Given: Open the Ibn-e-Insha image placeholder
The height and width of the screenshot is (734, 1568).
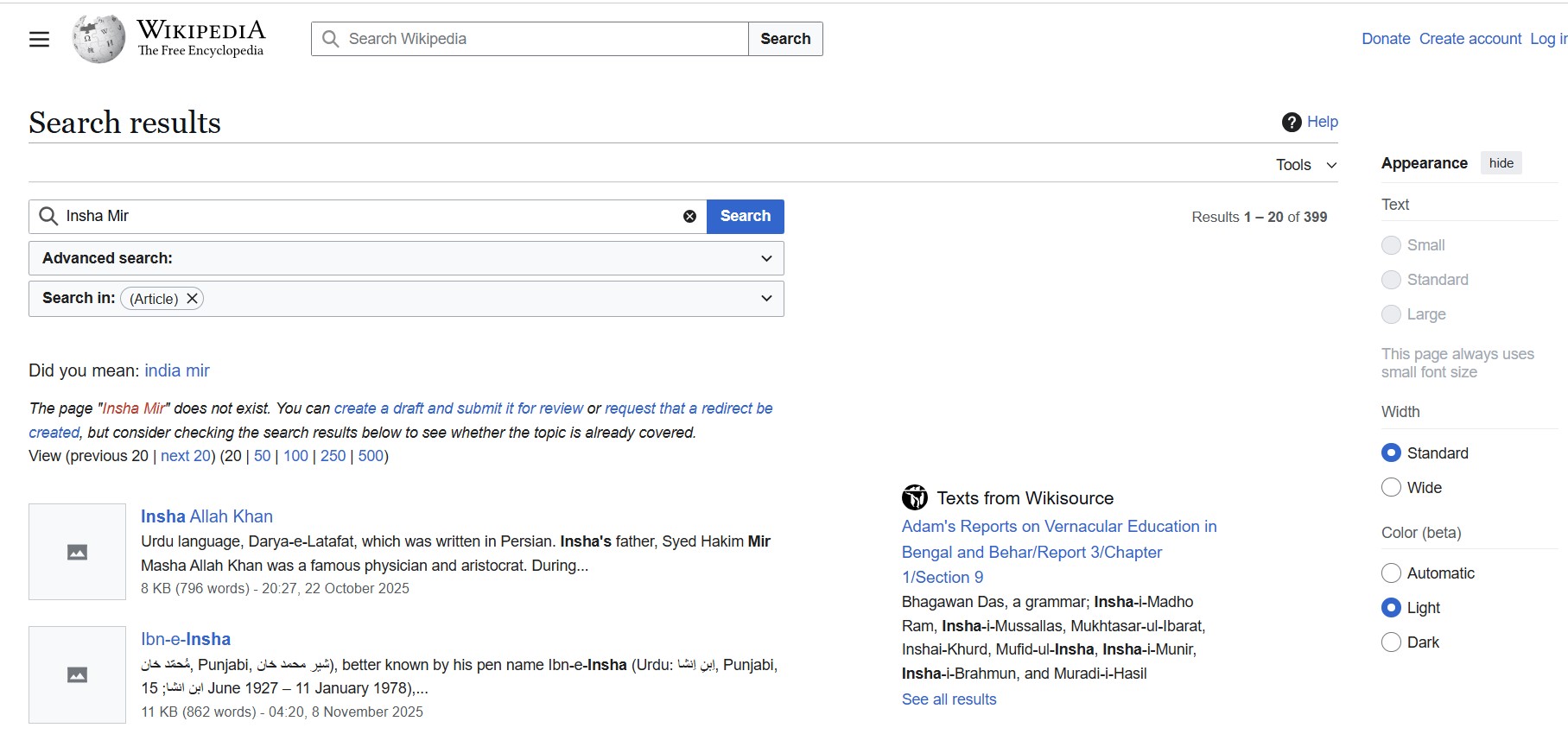Looking at the screenshot, I should [77, 674].
